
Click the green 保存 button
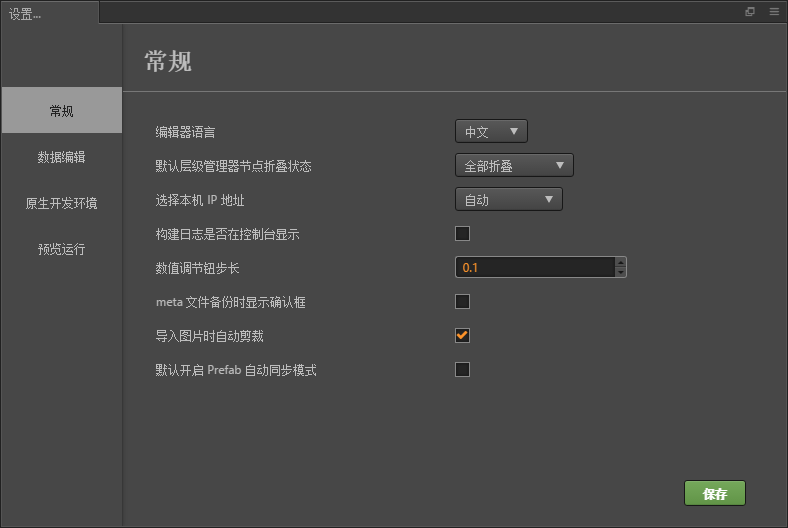(714, 494)
